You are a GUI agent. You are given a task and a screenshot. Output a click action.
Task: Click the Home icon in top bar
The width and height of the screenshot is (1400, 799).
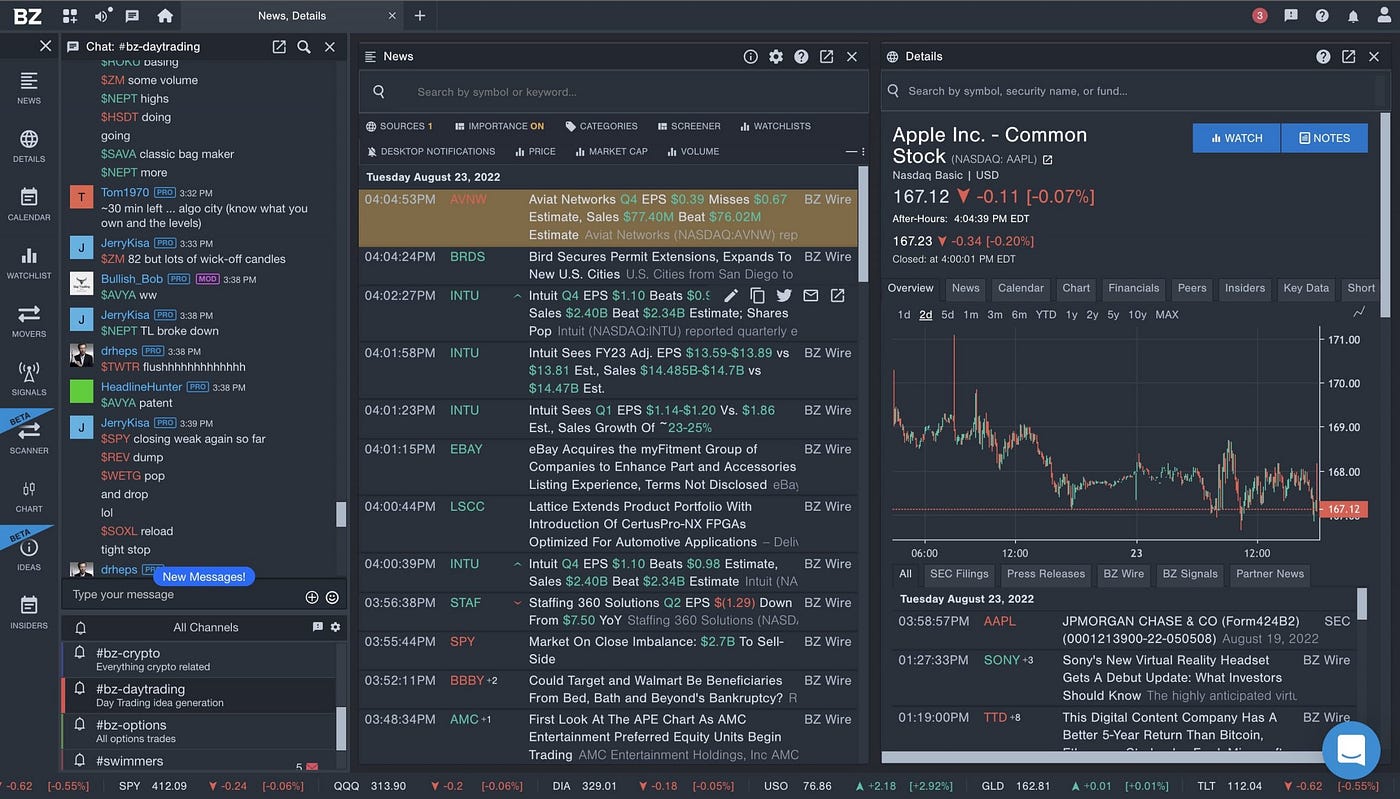(x=165, y=16)
